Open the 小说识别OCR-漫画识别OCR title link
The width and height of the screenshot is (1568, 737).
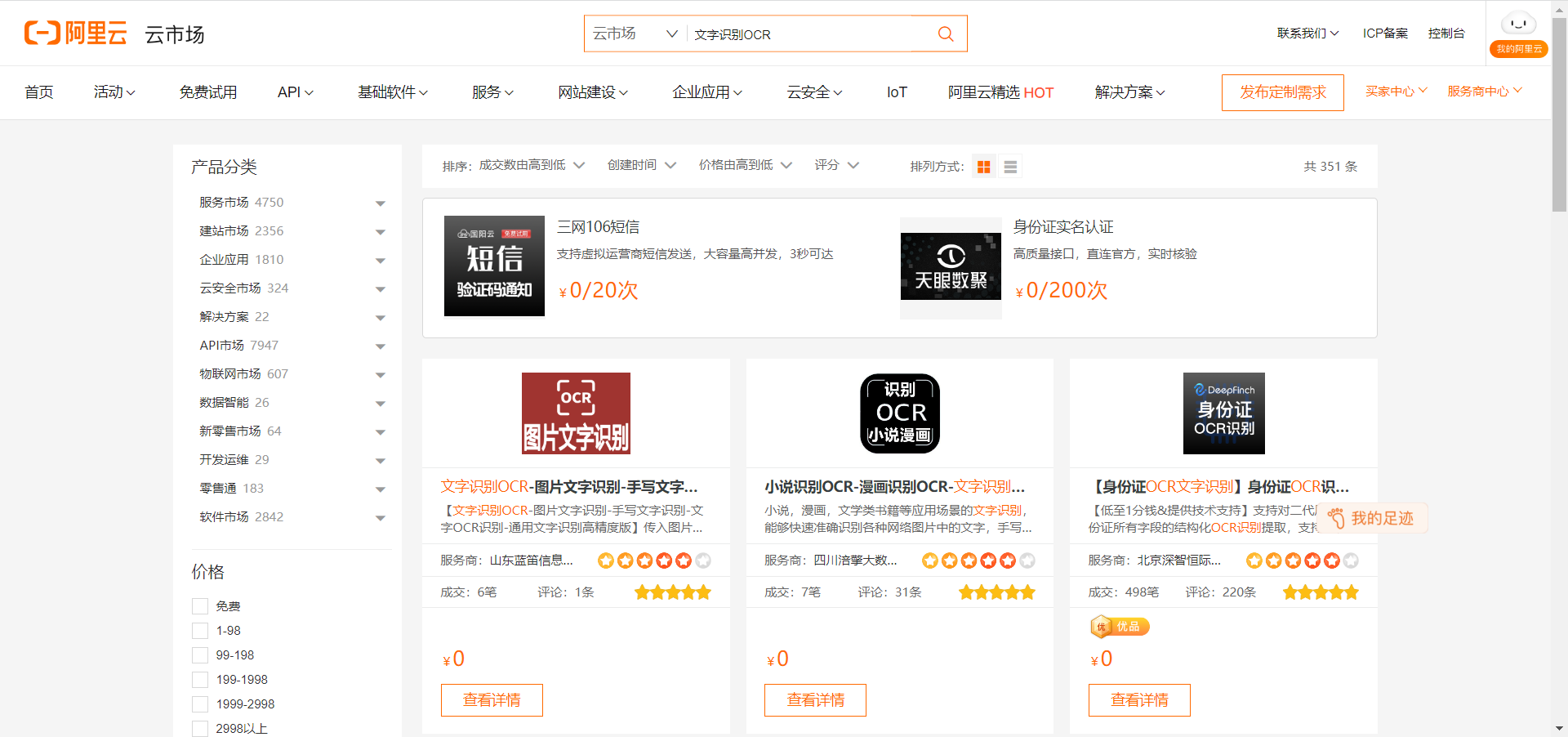[x=894, y=487]
